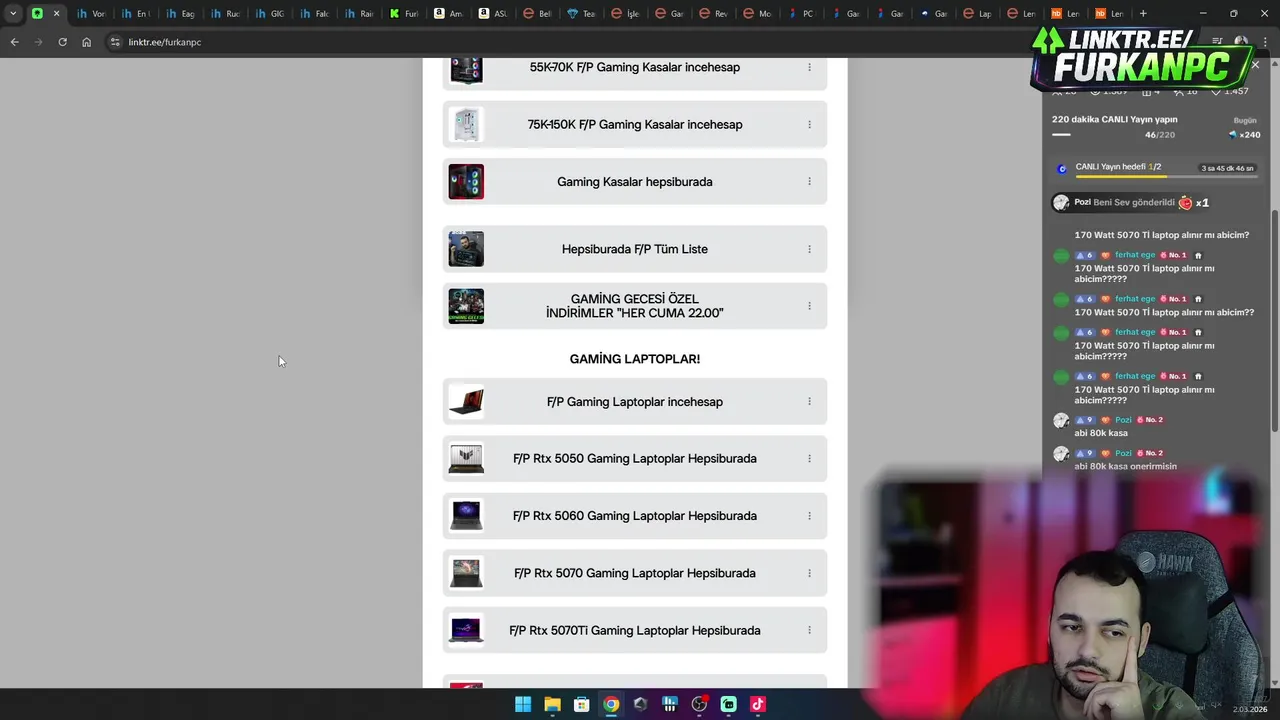Open OBS Studio from taskbar
The width and height of the screenshot is (1280, 720).
[x=699, y=704]
